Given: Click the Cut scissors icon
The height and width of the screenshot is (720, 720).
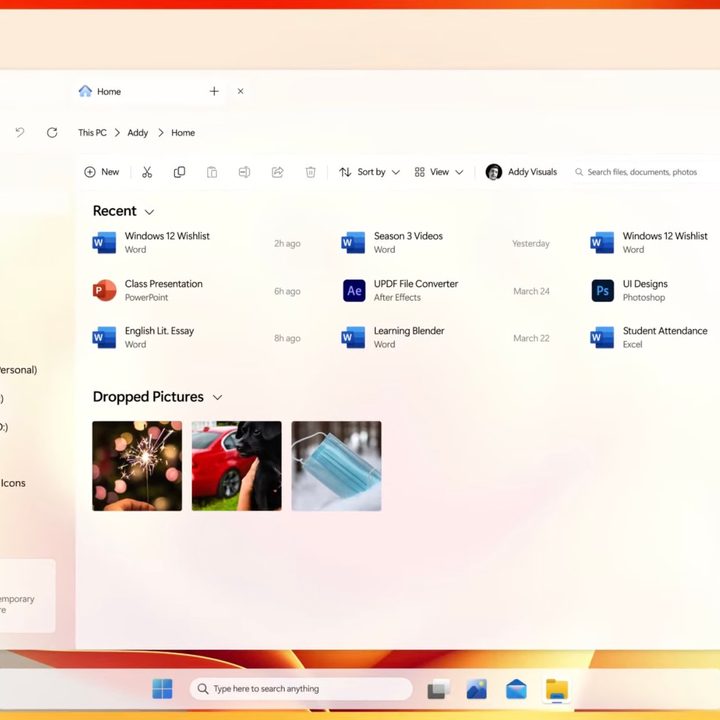Looking at the screenshot, I should pyautogui.click(x=147, y=172).
